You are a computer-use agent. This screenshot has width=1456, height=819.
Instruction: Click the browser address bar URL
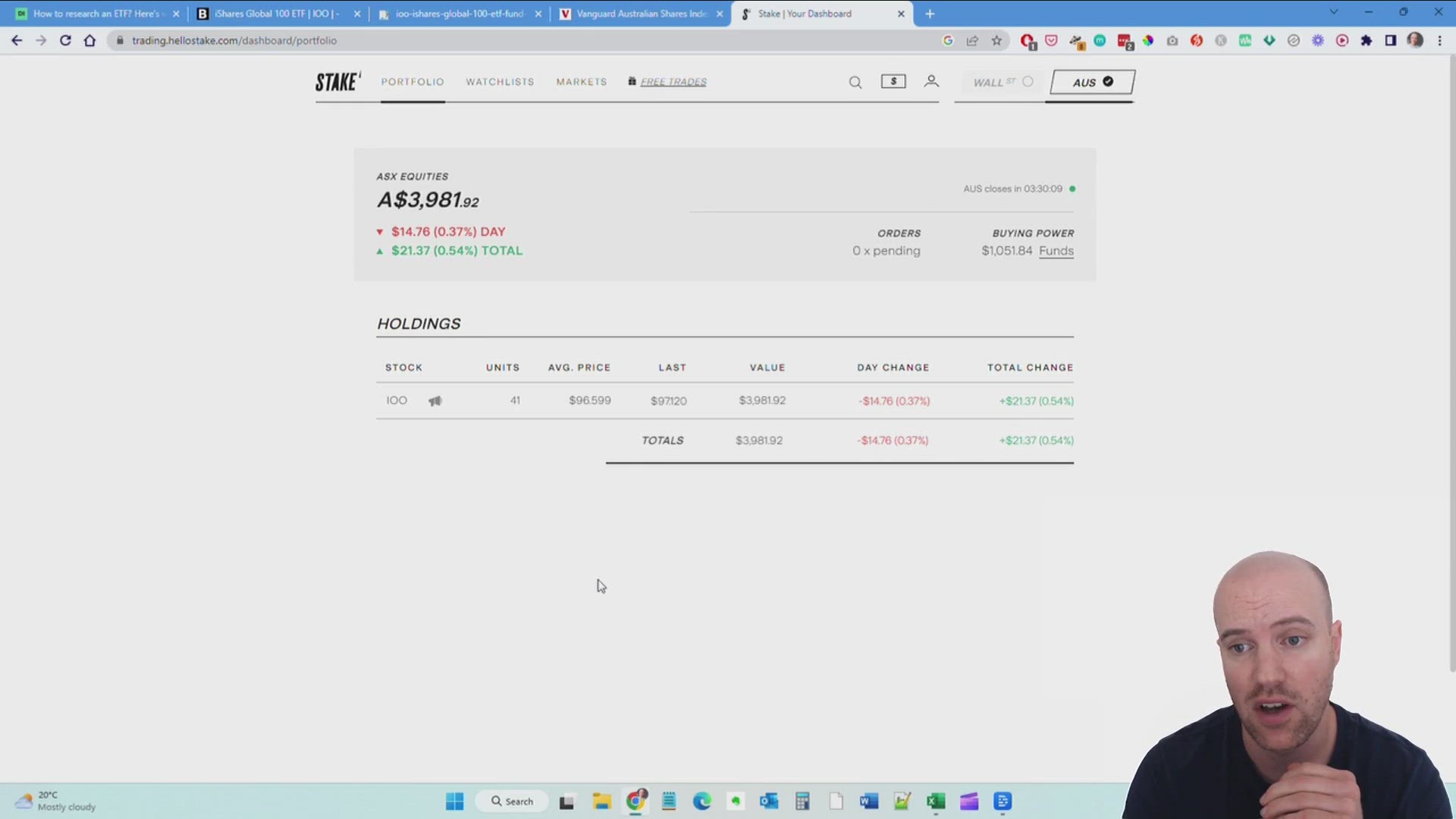pos(234,41)
